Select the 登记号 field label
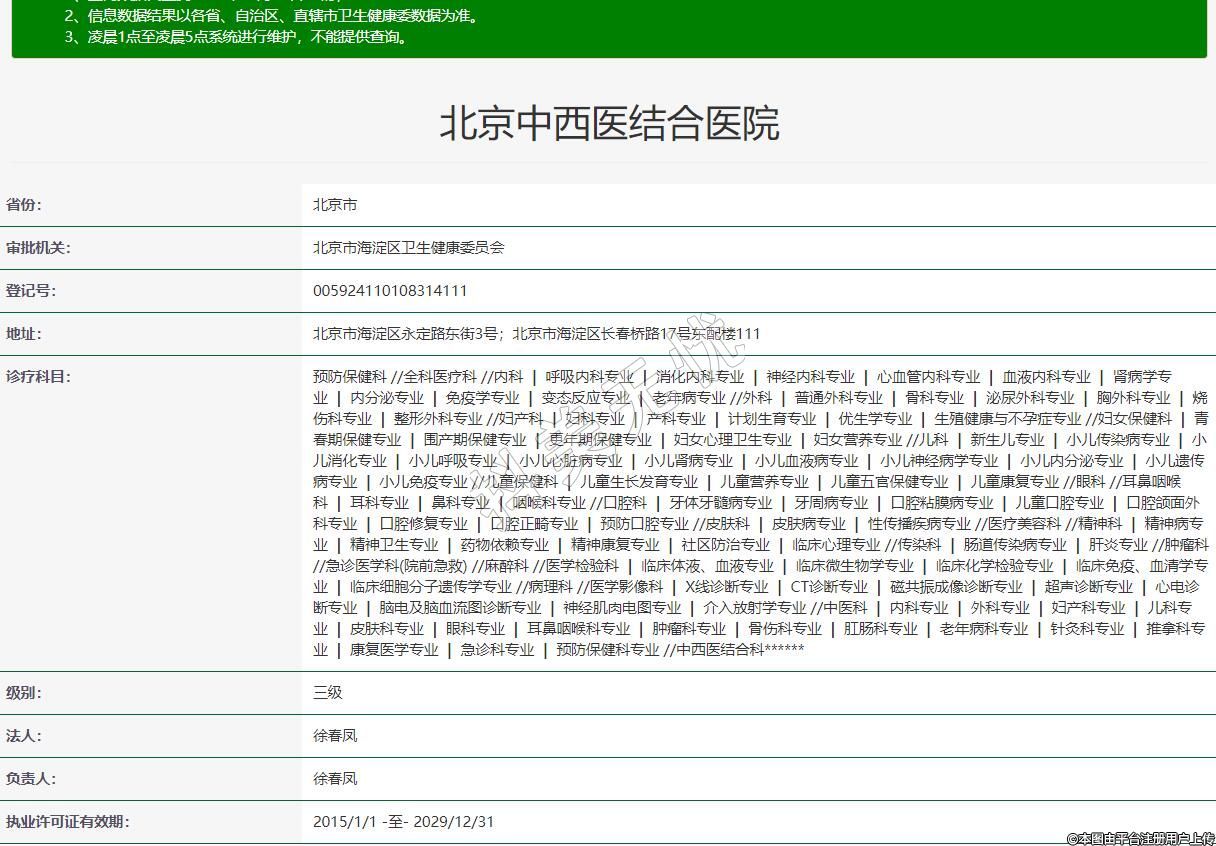Screen dimensions: 1216x846 31,291
